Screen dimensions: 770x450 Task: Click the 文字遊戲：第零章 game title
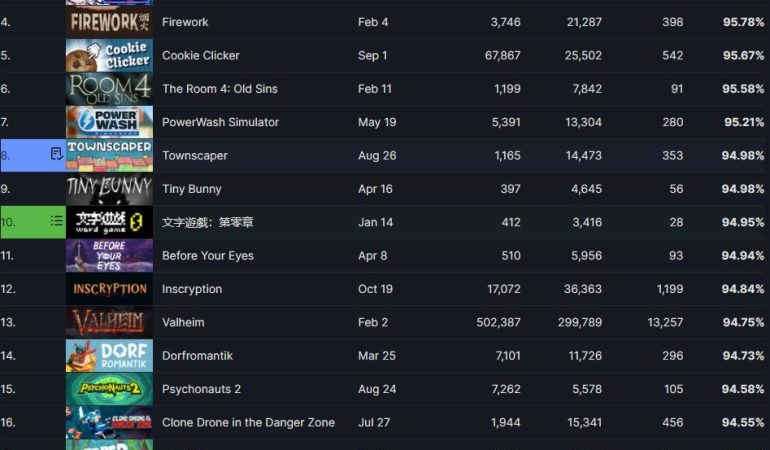[x=208, y=223]
